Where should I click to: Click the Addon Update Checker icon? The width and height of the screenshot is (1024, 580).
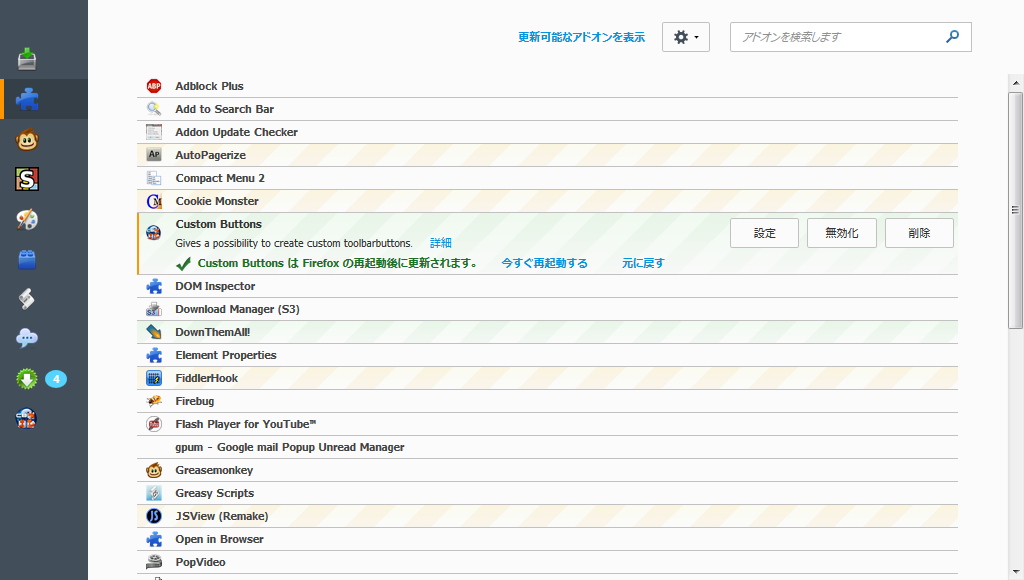(x=154, y=132)
